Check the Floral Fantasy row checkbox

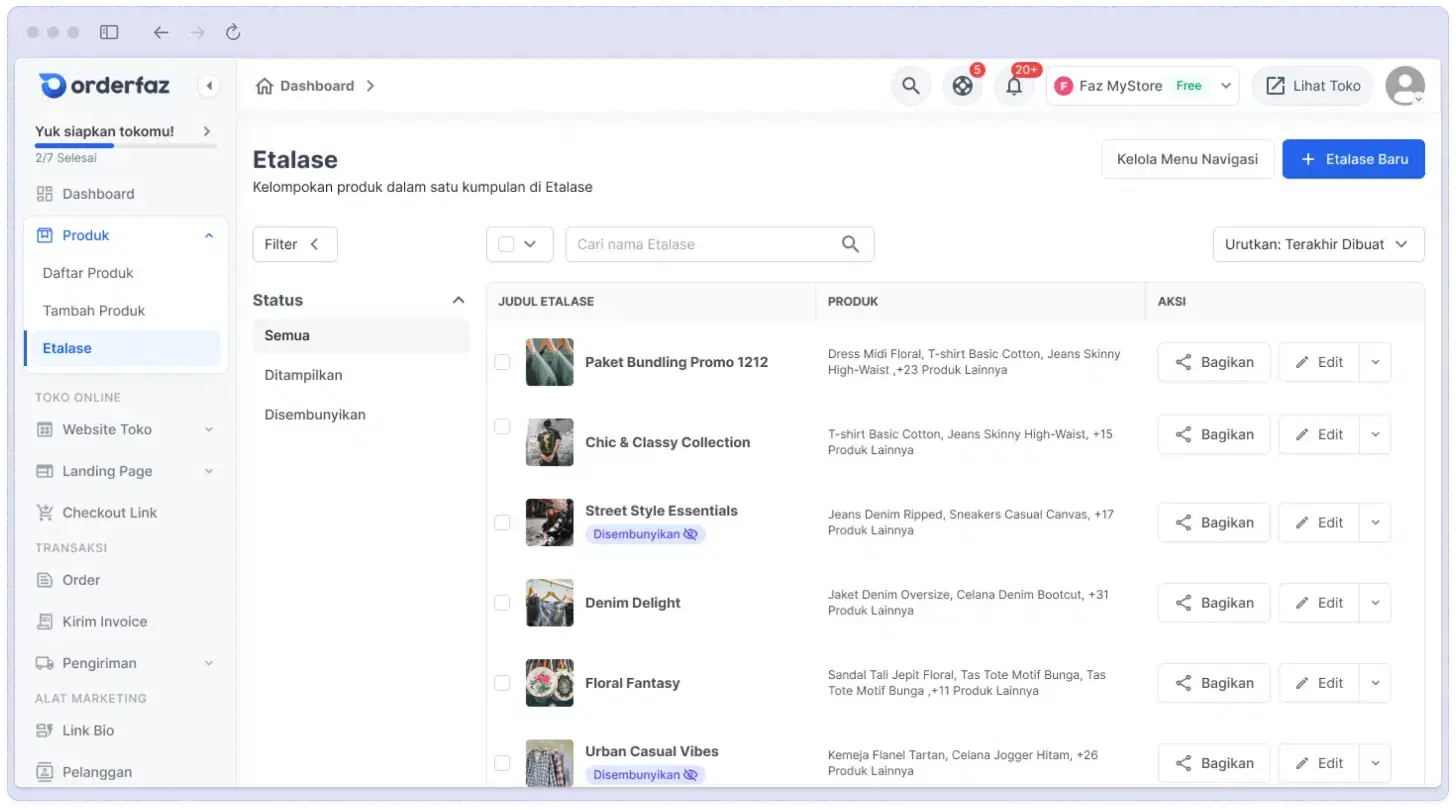[x=502, y=683]
